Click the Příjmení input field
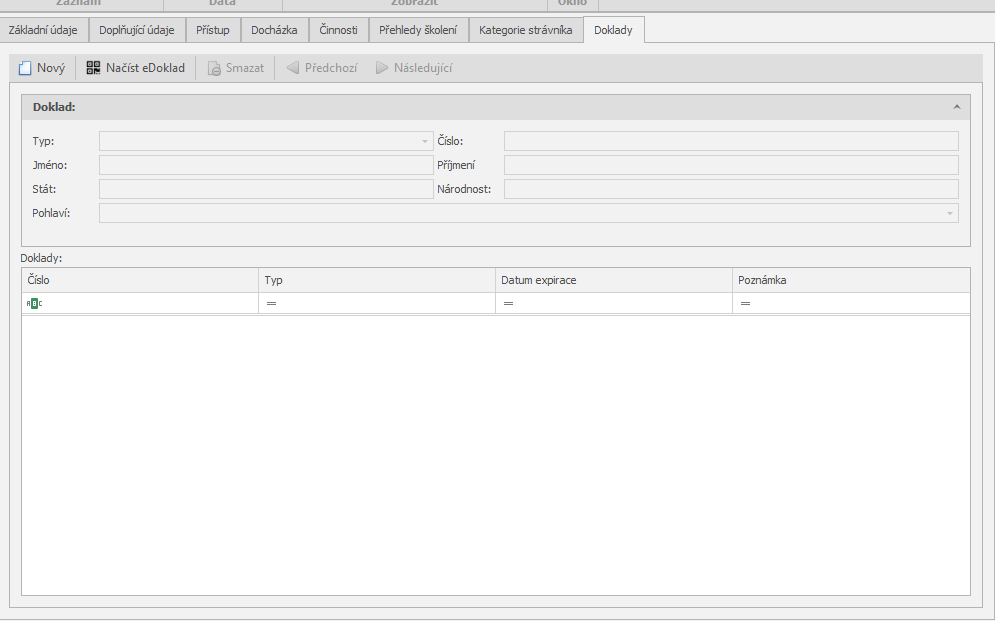The width and height of the screenshot is (995, 621). pyautogui.click(x=731, y=165)
